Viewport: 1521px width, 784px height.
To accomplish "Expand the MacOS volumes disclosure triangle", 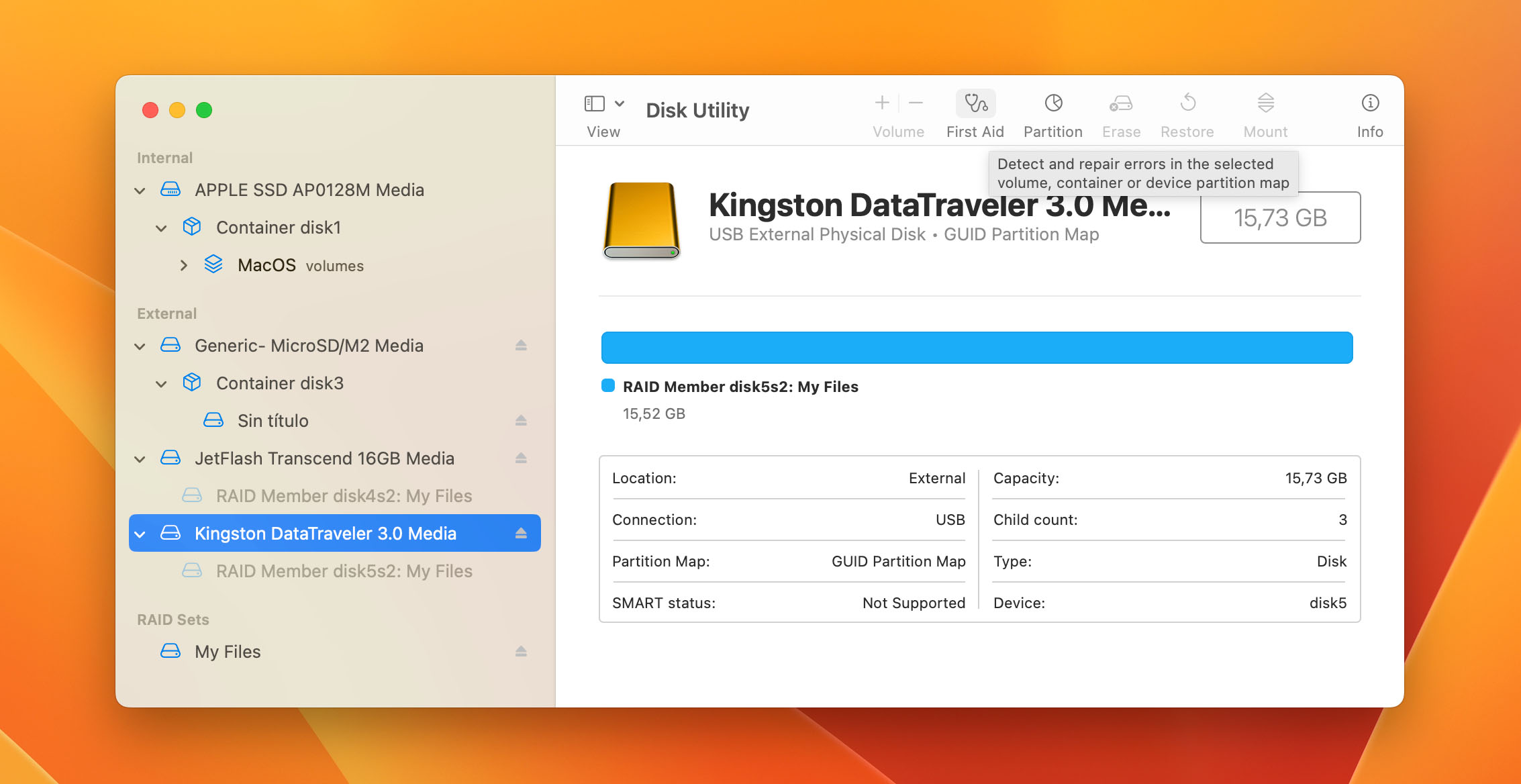I will point(183,265).
